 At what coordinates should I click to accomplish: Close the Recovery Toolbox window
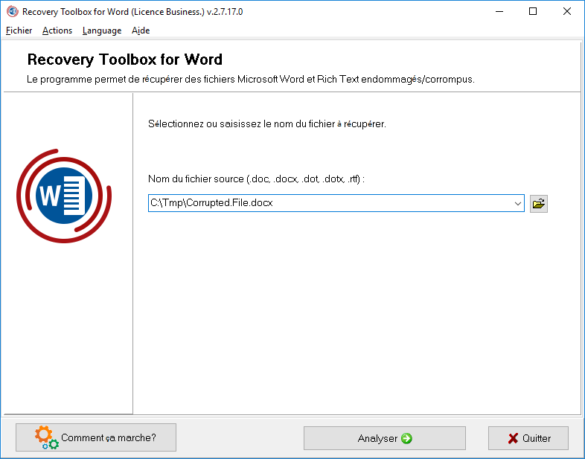567,12
